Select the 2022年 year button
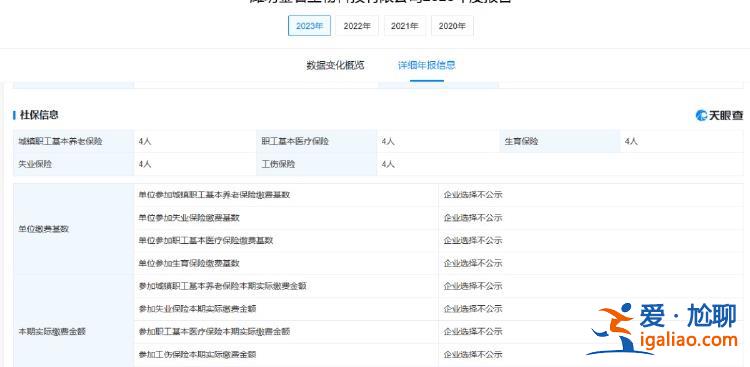The image size is (750, 367). pos(357,26)
